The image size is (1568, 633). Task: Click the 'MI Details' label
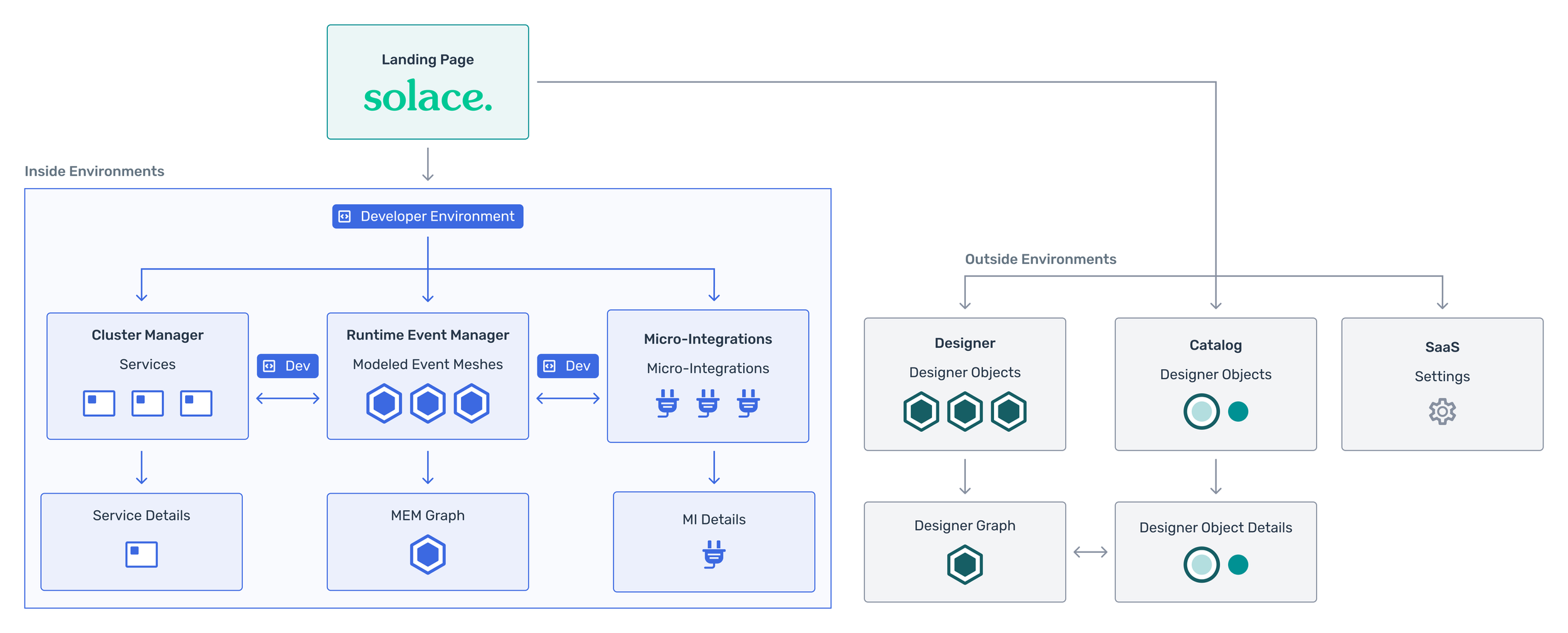tap(714, 520)
